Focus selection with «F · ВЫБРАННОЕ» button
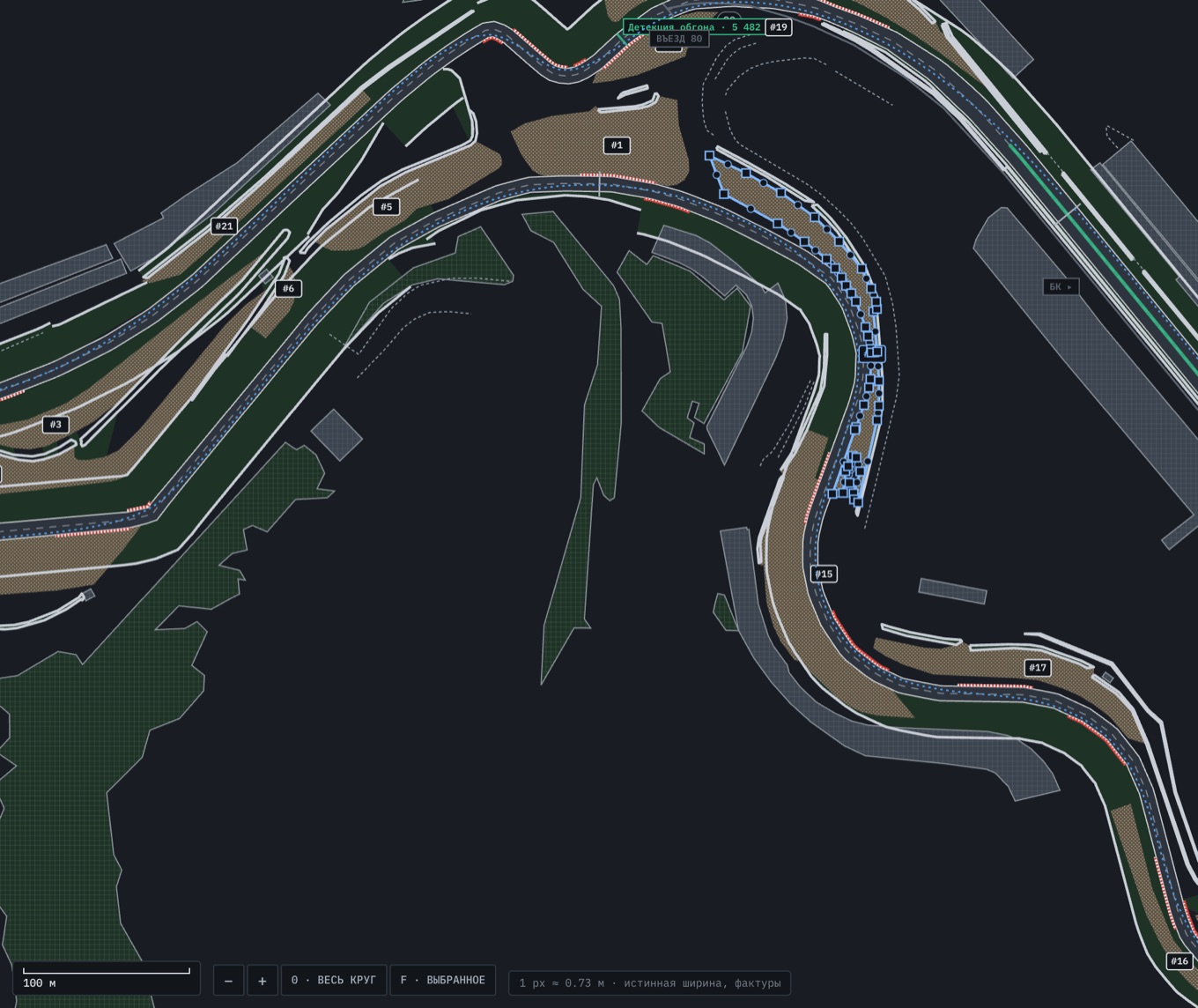 (x=443, y=981)
